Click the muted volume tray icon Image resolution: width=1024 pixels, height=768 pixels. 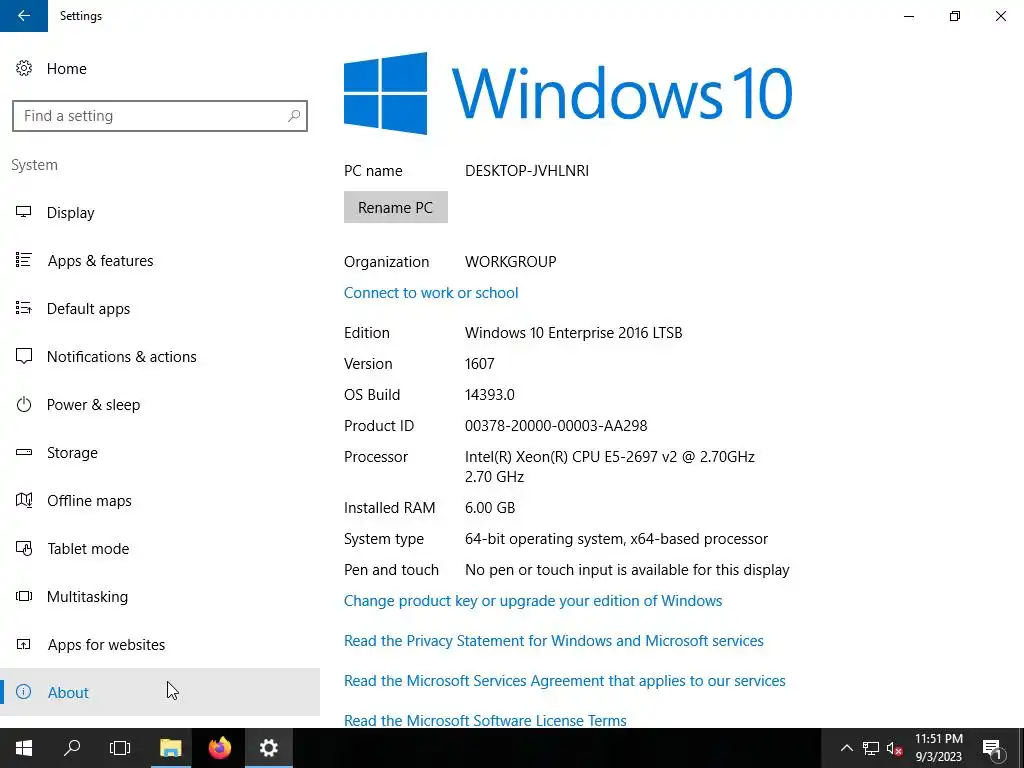895,748
